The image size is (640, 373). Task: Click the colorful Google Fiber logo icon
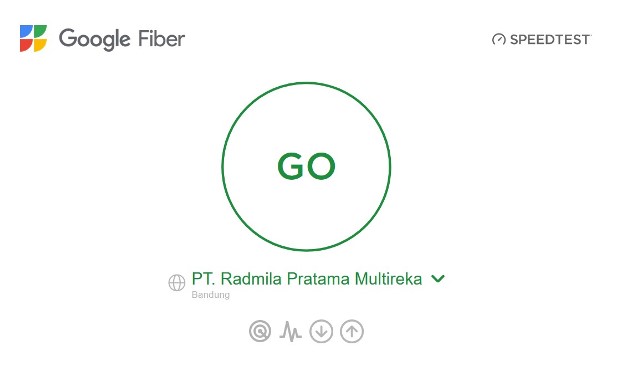33,38
